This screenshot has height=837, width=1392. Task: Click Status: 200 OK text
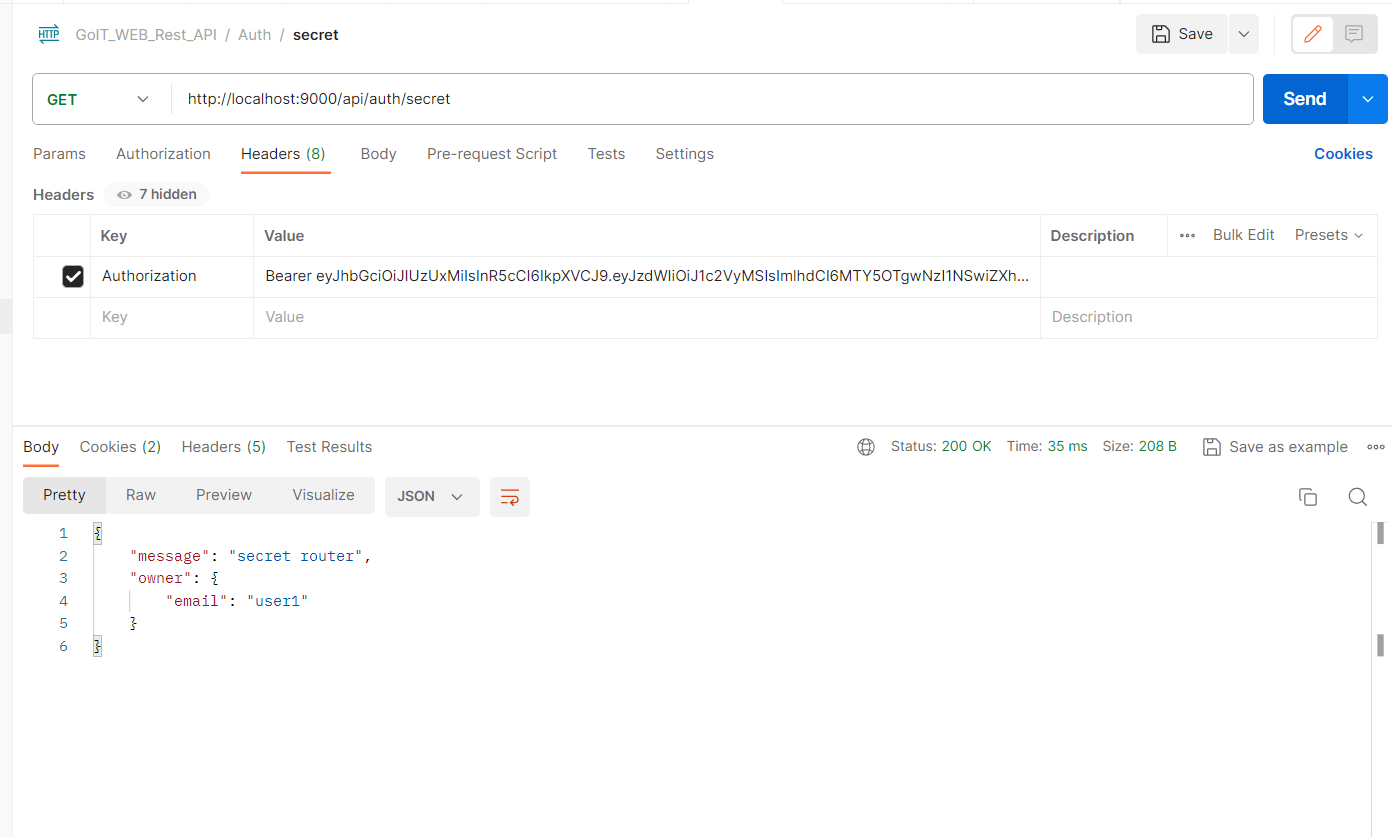click(x=941, y=446)
